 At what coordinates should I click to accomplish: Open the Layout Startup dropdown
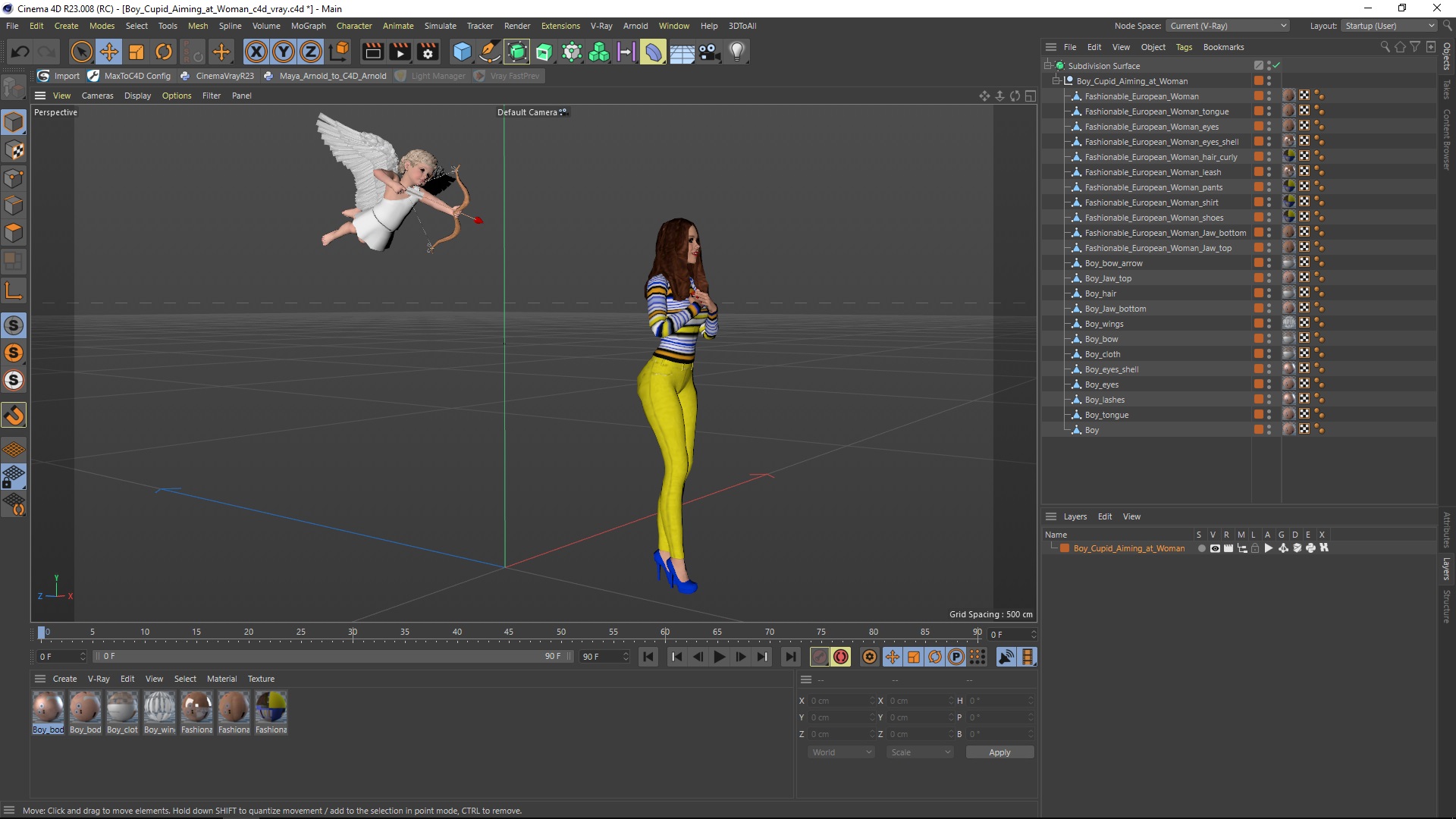[1389, 26]
